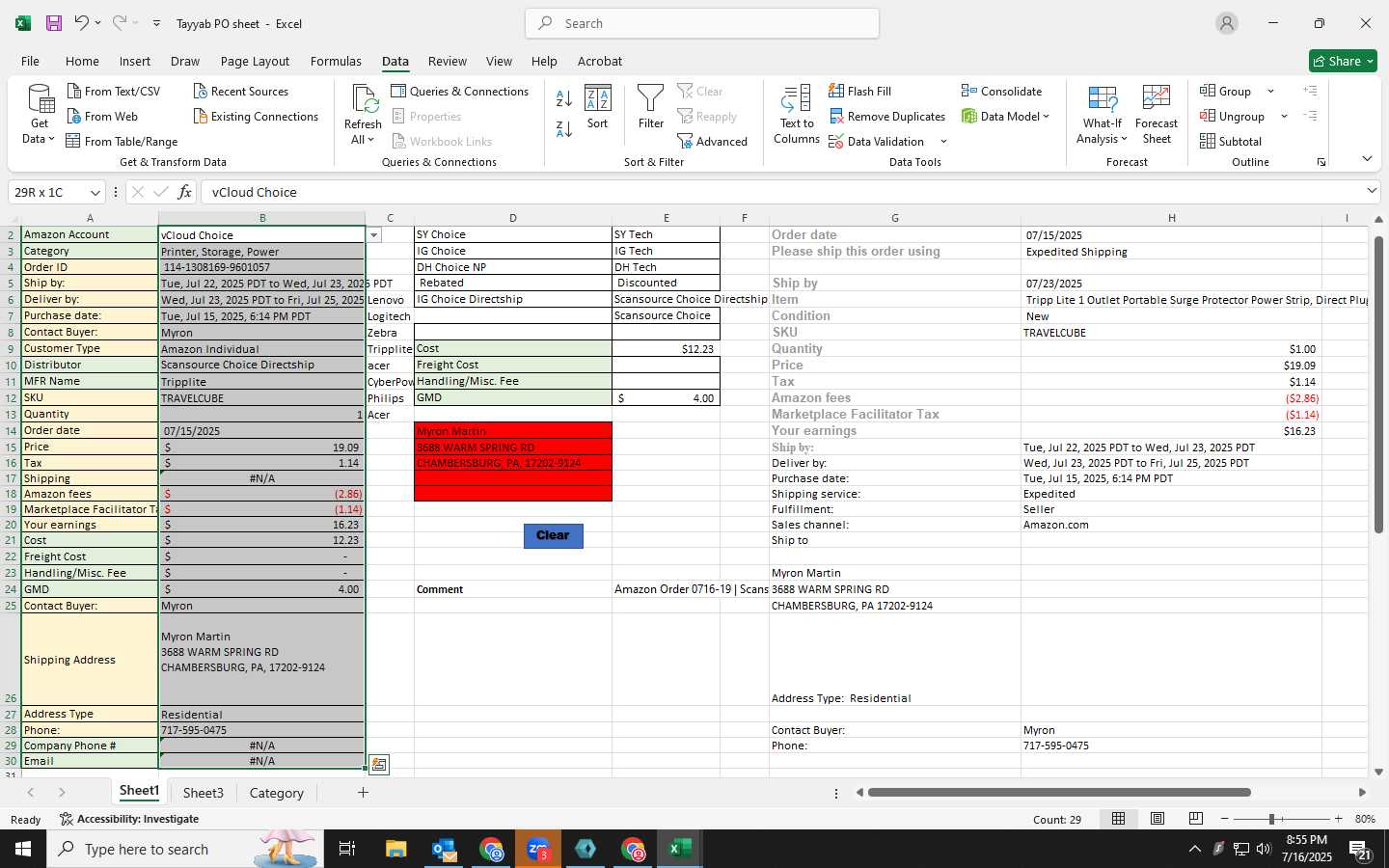Open the Review ribbon tab
Viewport: 1389px width, 868px height.
447,61
